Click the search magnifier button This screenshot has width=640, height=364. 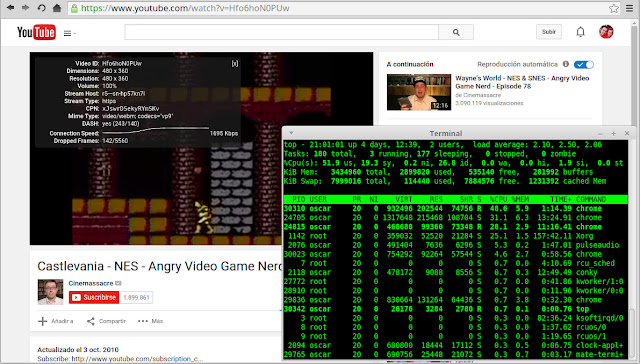click(x=456, y=32)
